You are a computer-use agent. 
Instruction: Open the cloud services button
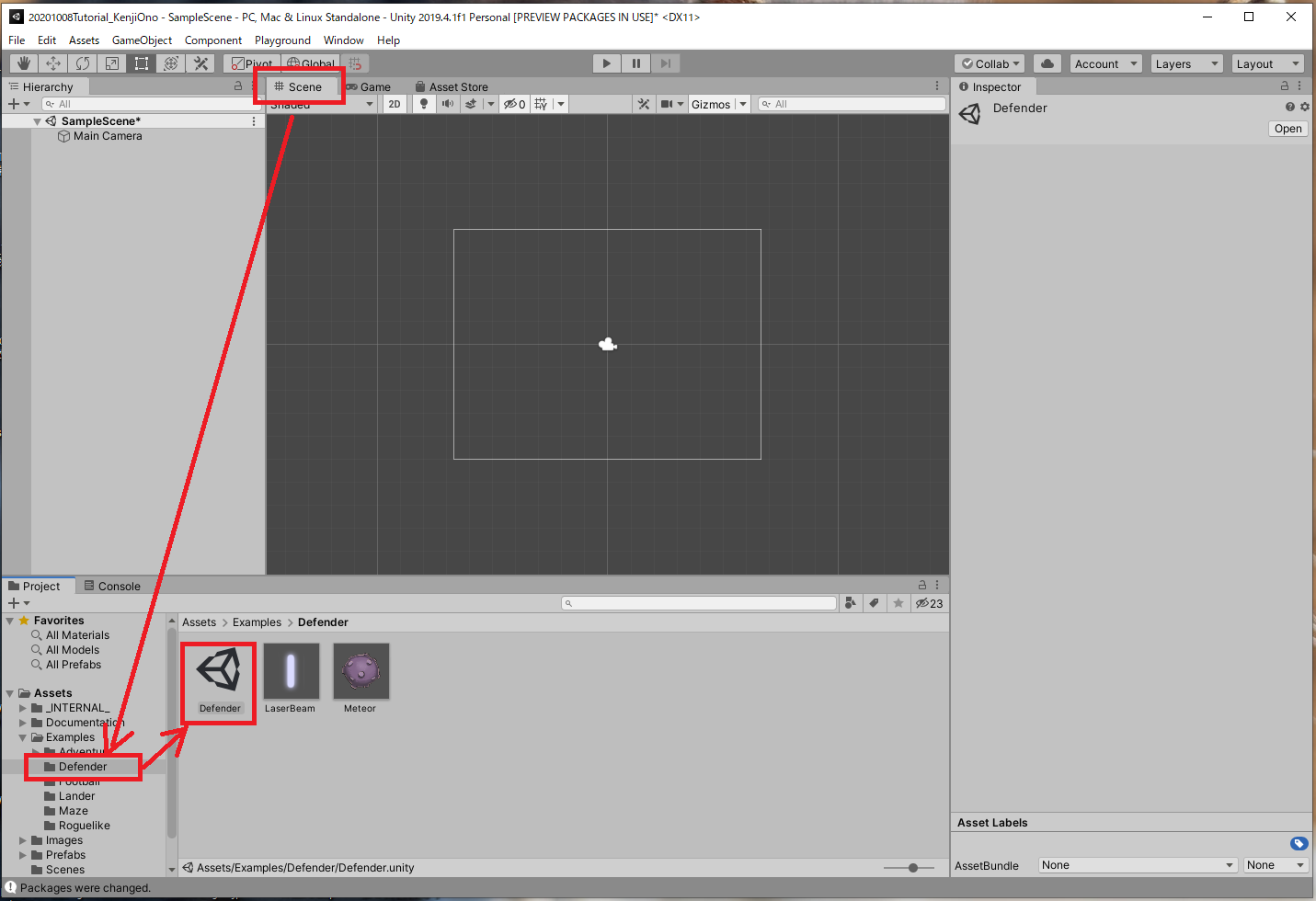(1047, 63)
